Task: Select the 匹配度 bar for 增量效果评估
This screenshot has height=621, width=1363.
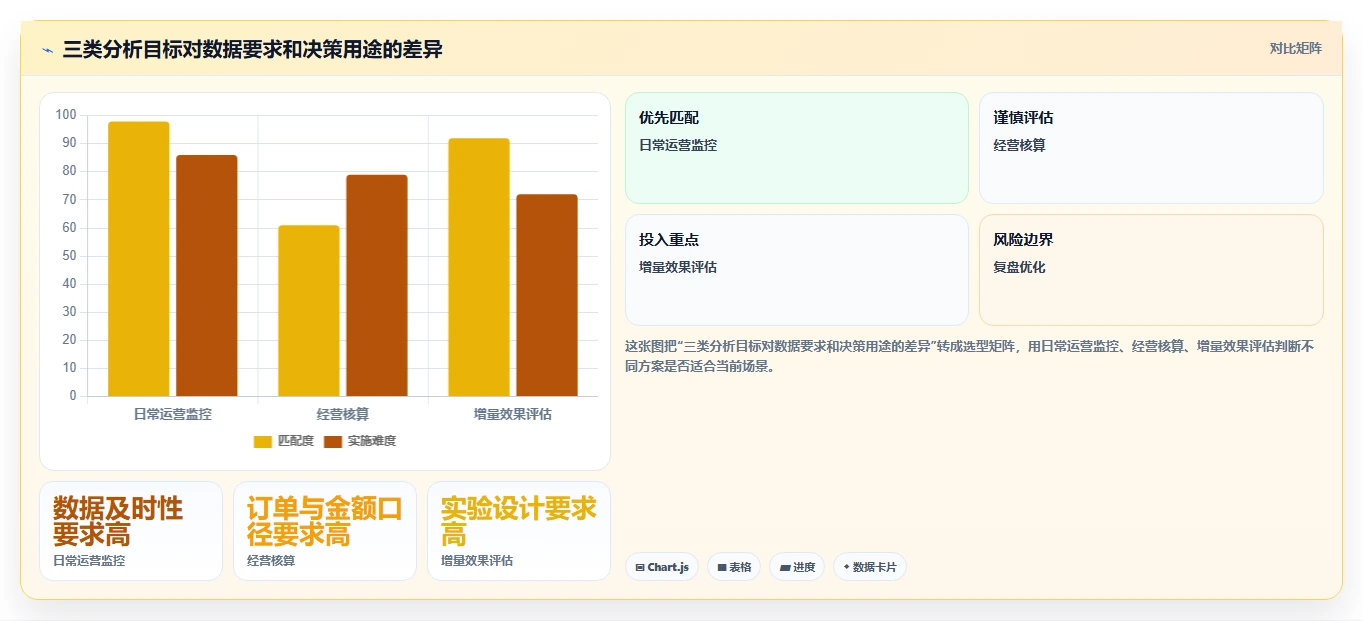Action: click(x=479, y=267)
